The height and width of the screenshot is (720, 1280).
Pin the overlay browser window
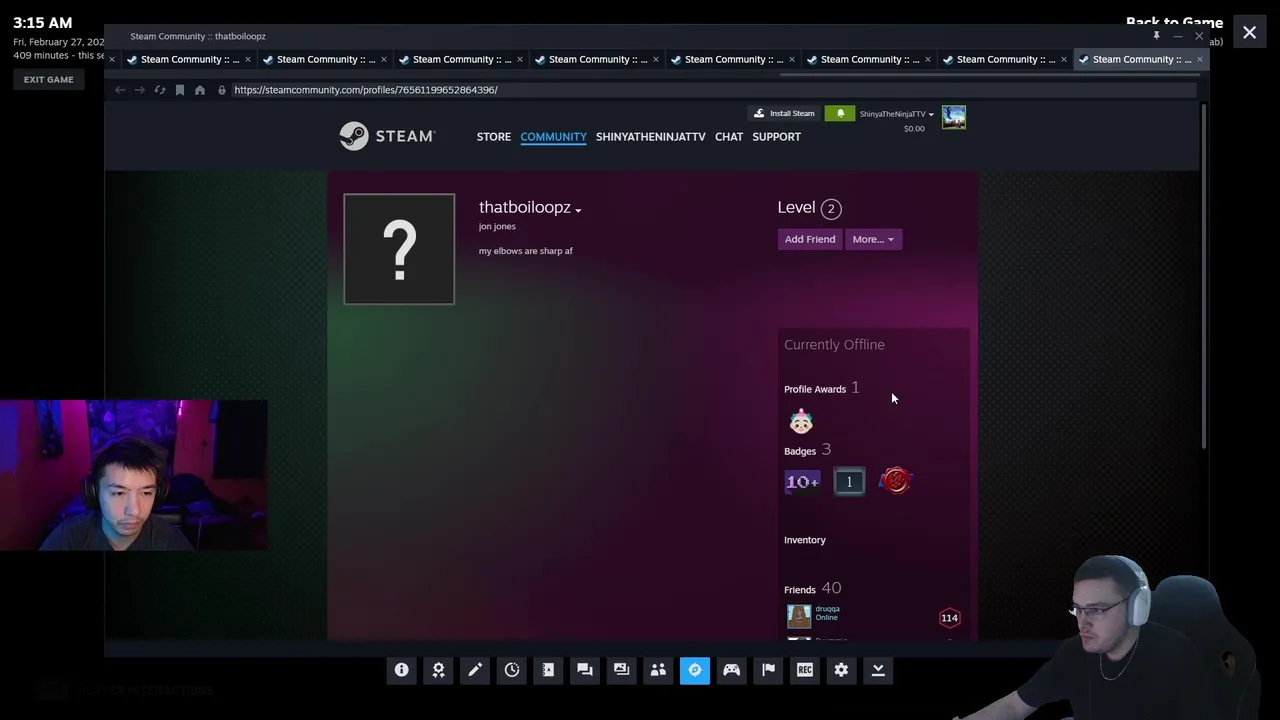click(1156, 36)
